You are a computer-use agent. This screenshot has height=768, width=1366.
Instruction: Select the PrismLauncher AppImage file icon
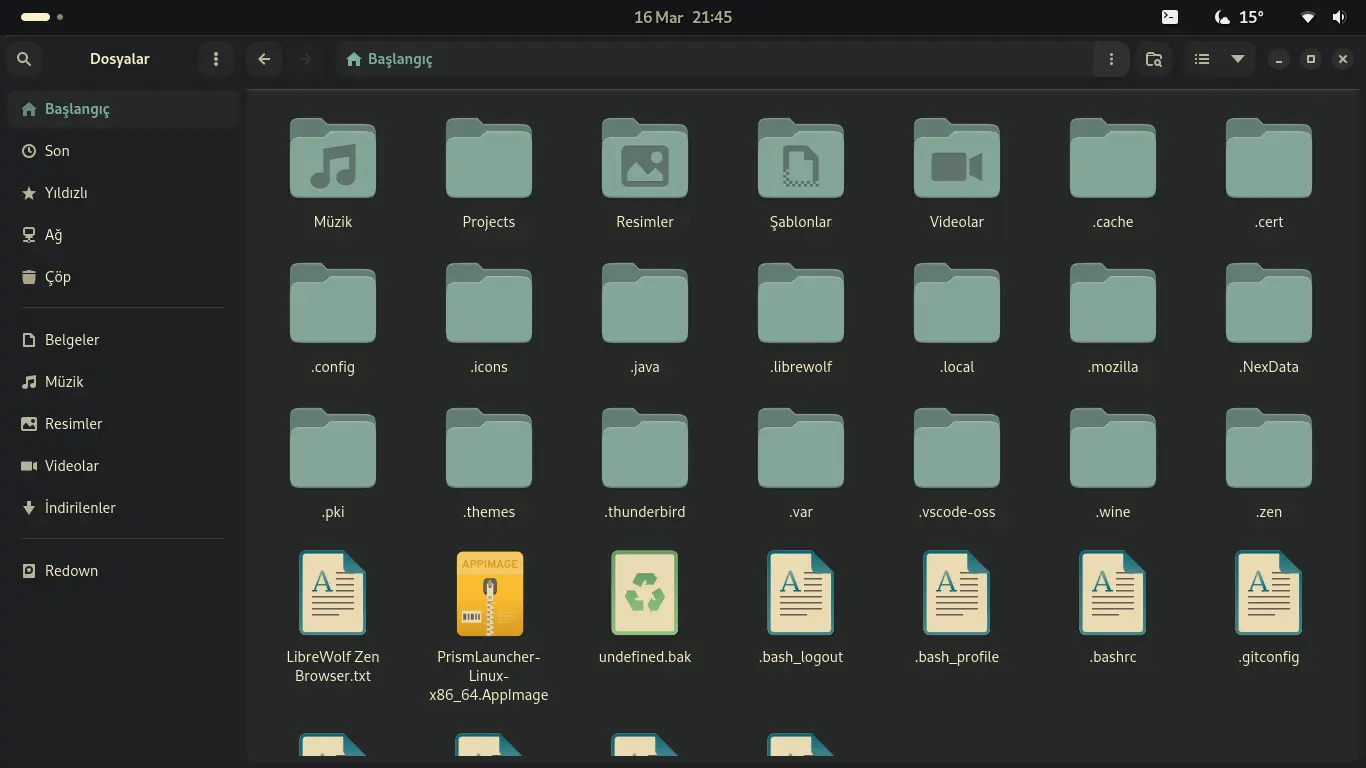coord(489,593)
